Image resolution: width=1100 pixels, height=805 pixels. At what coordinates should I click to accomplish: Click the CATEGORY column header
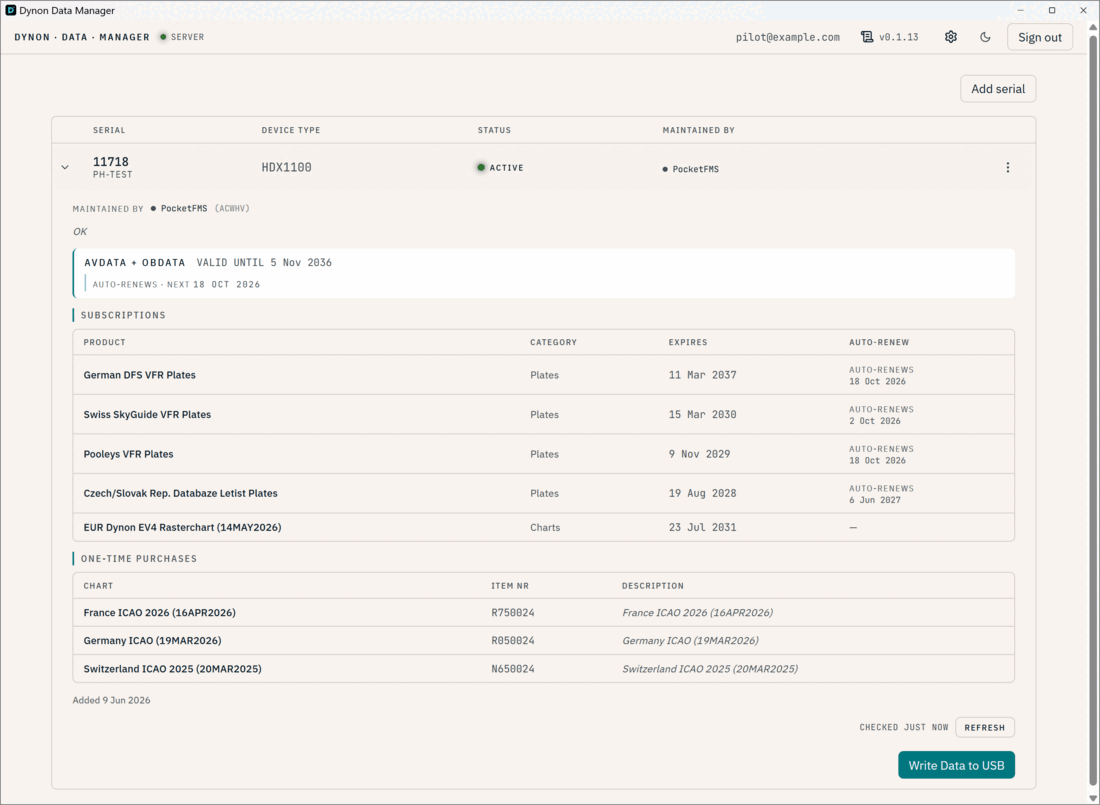tap(554, 342)
